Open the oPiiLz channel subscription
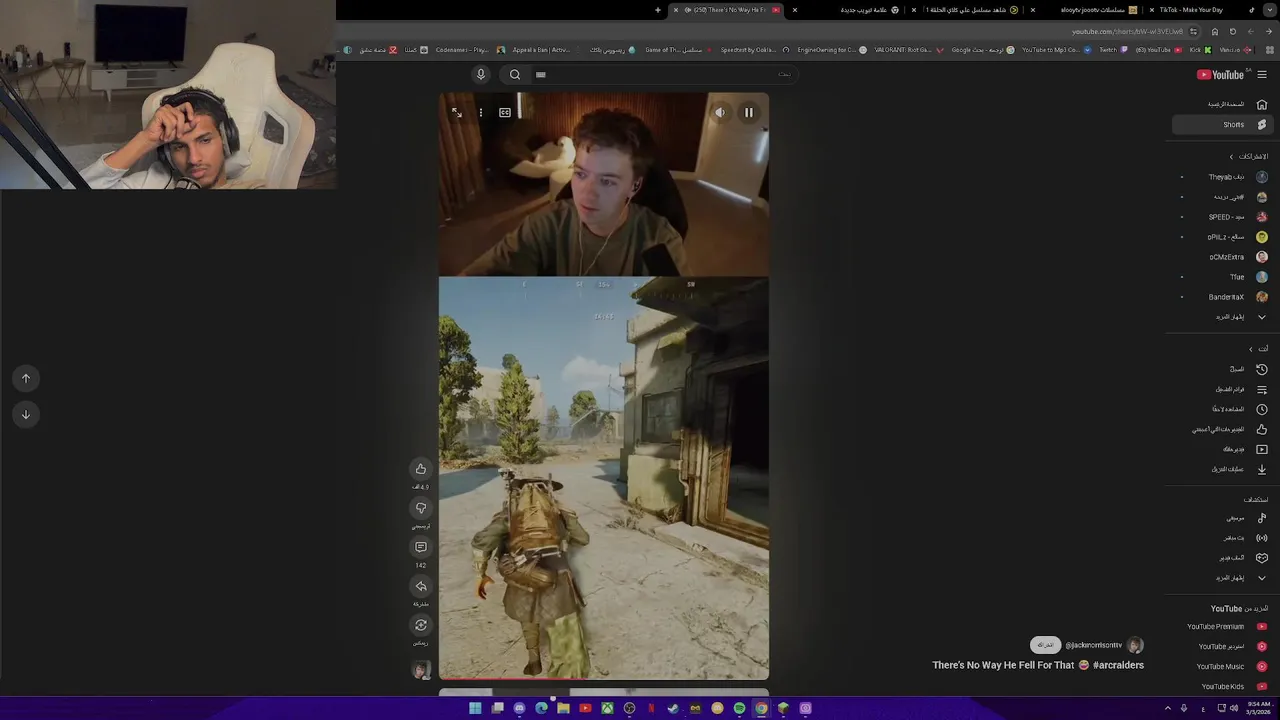The height and width of the screenshot is (720, 1280). click(1222, 237)
